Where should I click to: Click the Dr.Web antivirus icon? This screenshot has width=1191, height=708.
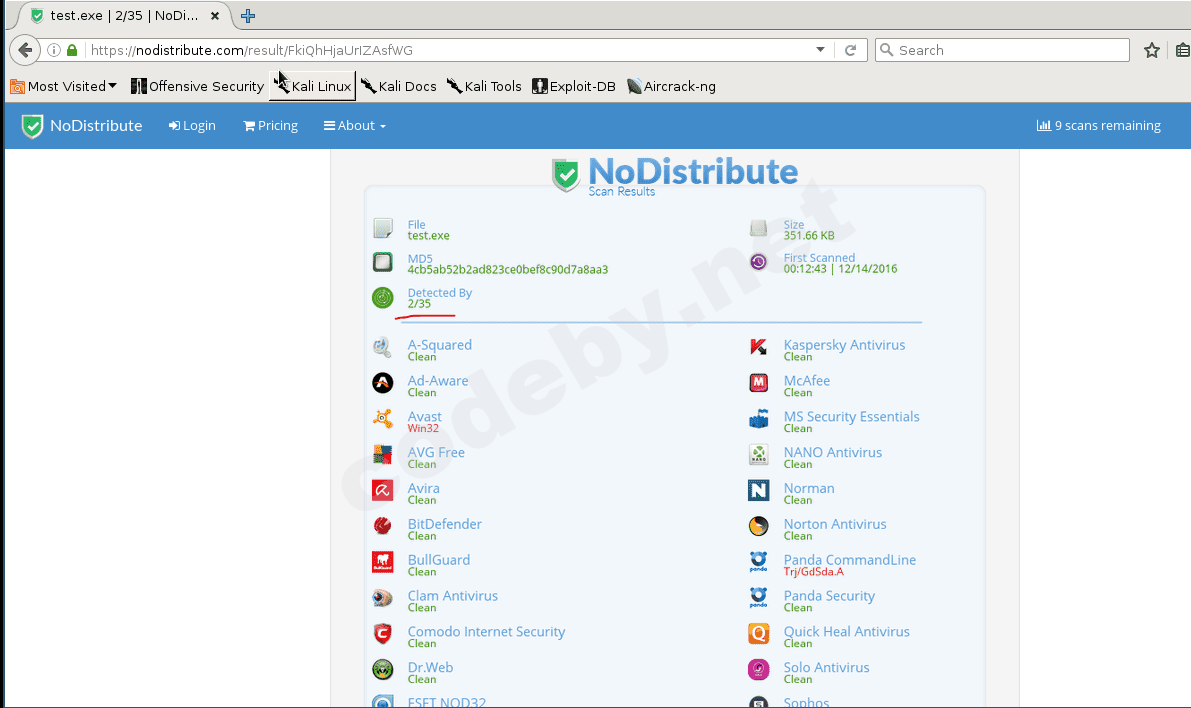pos(383,669)
